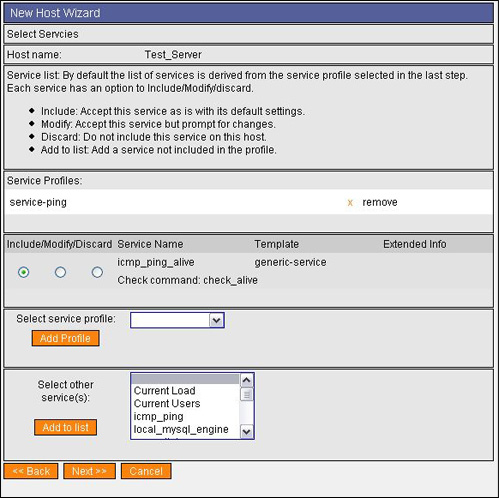Select the Include radio button for icmp_ping_alive
This screenshot has width=500, height=498.
(23, 272)
